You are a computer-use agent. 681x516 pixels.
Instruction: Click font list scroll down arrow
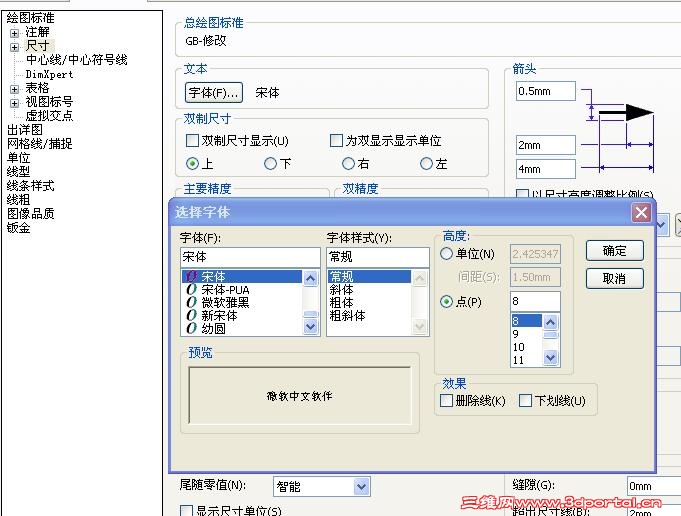(x=311, y=326)
